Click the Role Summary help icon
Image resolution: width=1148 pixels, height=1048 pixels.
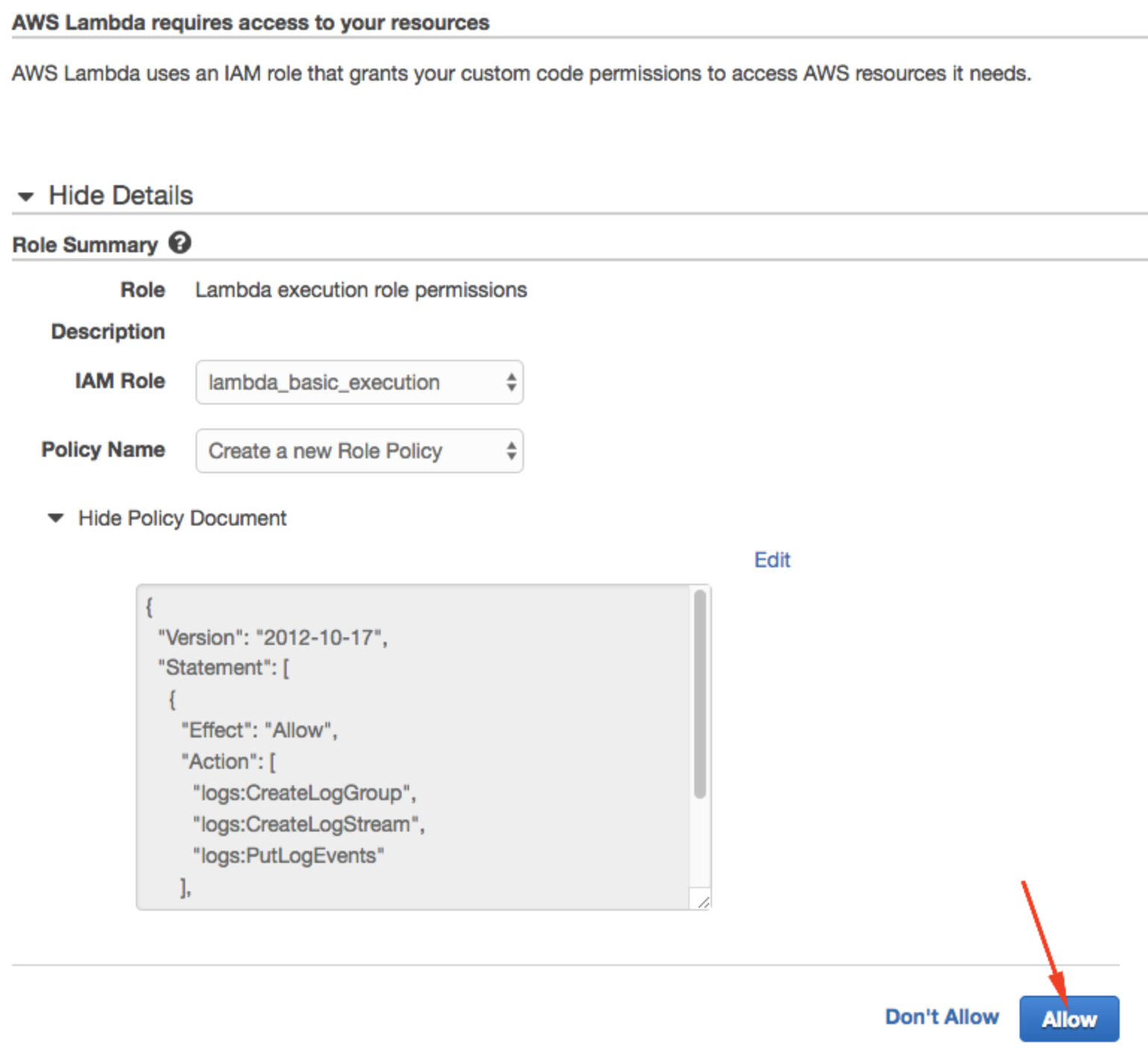180,243
